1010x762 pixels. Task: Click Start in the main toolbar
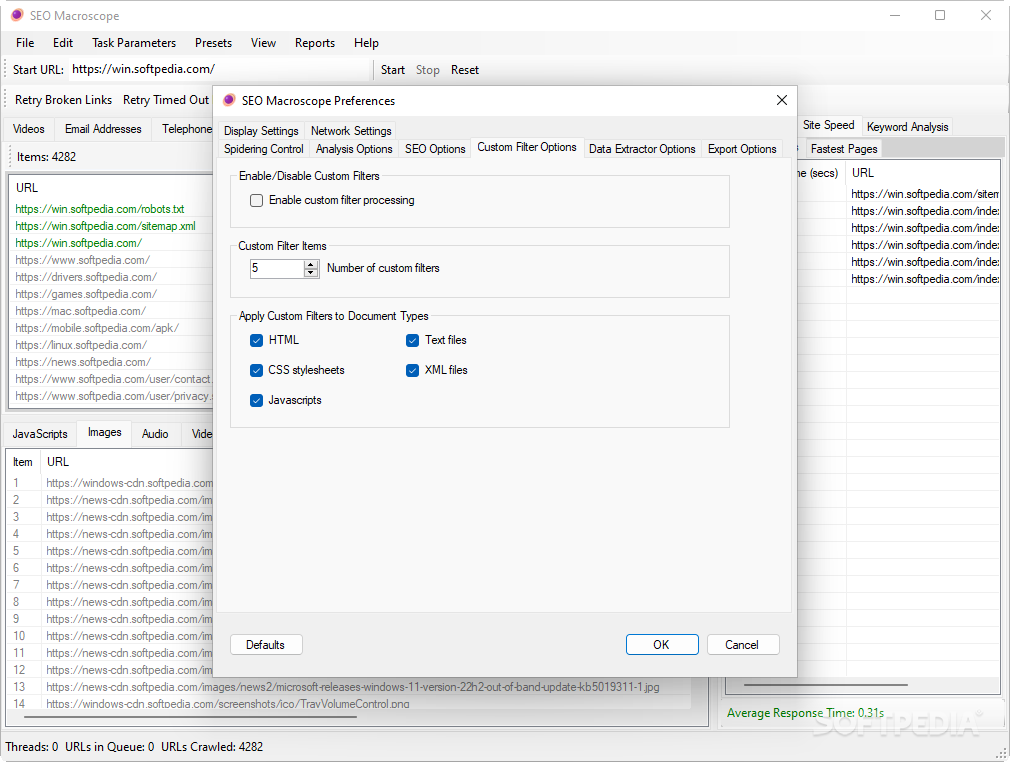pyautogui.click(x=393, y=70)
